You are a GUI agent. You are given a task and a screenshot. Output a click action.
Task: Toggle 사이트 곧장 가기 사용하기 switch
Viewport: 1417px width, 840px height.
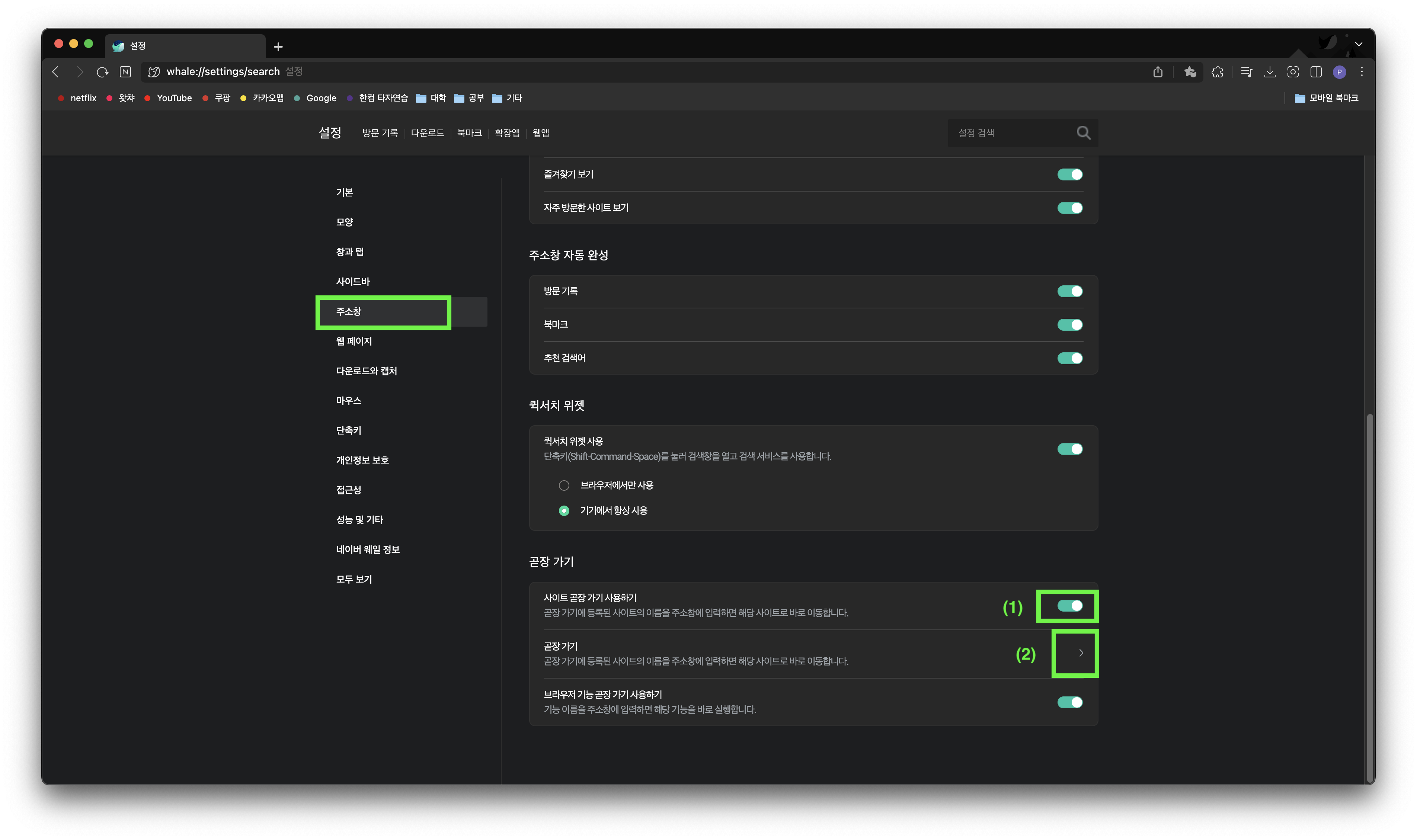pyautogui.click(x=1069, y=606)
